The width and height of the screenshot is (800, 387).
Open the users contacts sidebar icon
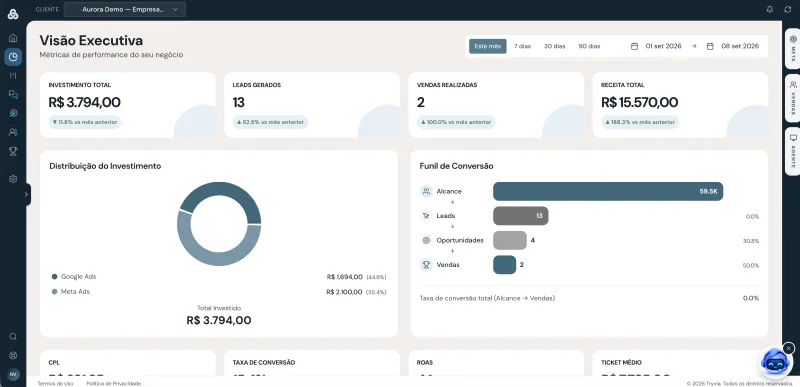tap(13, 132)
